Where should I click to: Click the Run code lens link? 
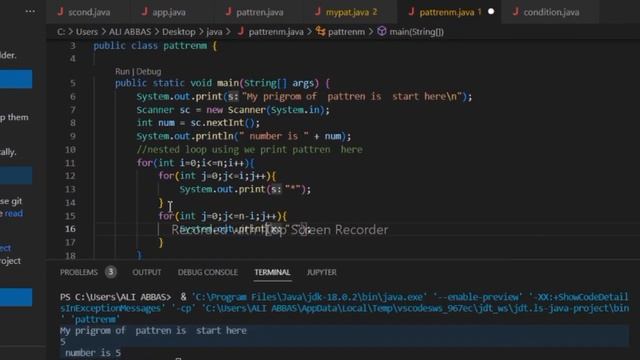coord(122,71)
